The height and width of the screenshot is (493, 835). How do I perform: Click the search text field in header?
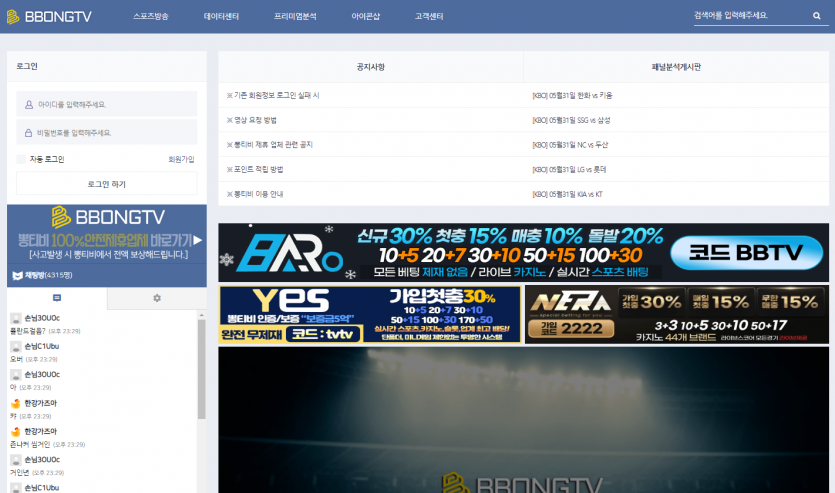[751, 16]
